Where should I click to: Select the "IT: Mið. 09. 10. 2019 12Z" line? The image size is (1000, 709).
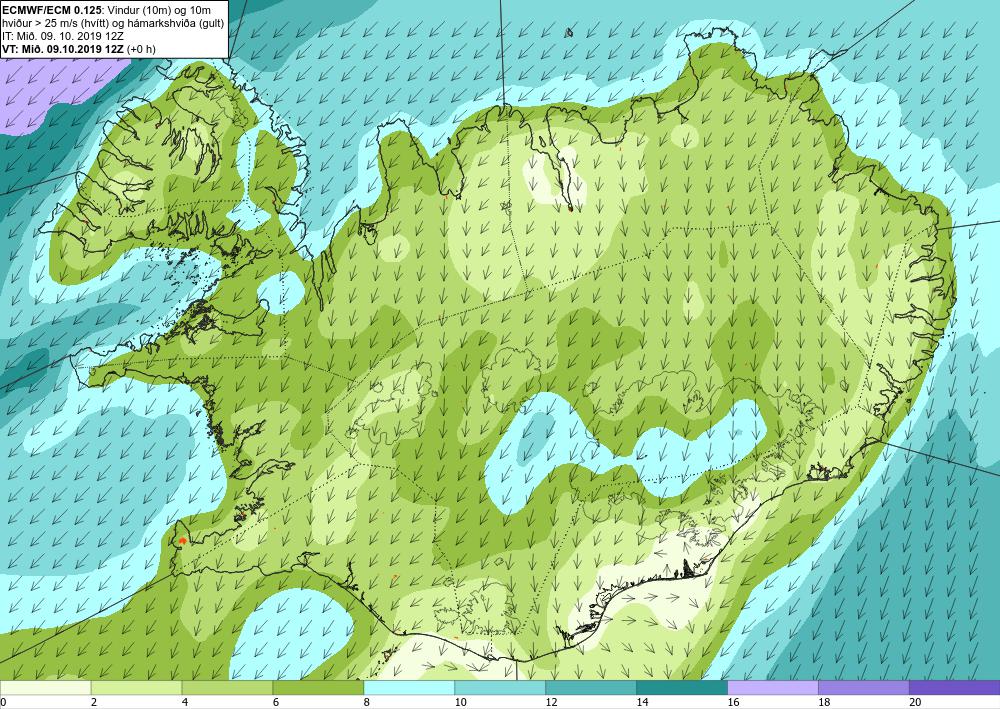pos(63,36)
